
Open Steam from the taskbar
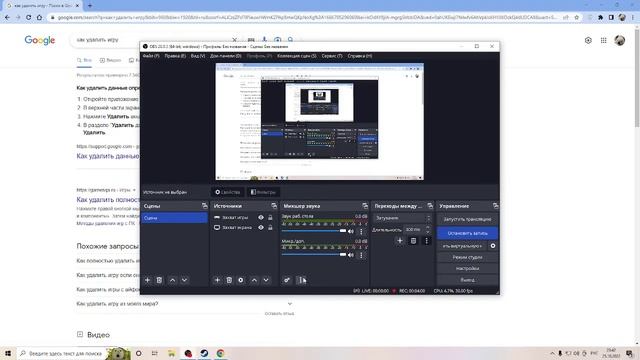pos(204,353)
